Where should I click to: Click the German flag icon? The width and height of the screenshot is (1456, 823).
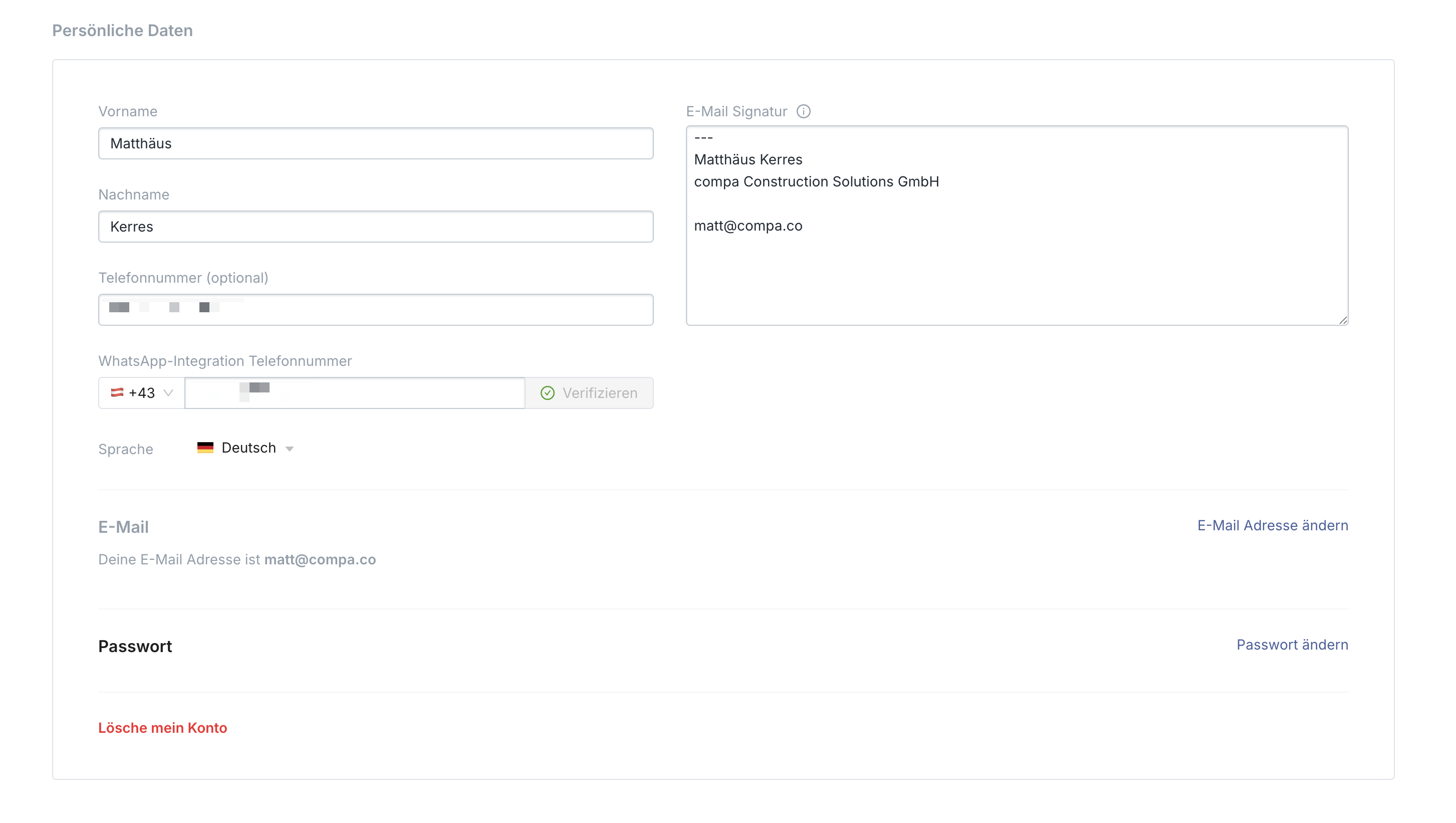(205, 448)
